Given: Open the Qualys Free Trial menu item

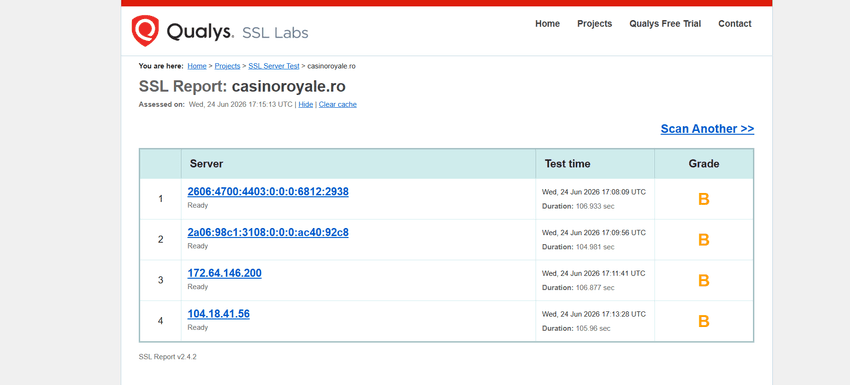Looking at the screenshot, I should pos(665,24).
